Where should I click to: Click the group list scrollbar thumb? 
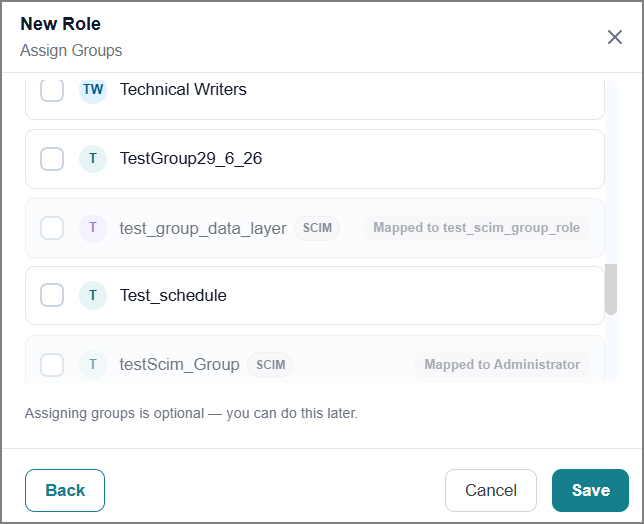tap(611, 289)
